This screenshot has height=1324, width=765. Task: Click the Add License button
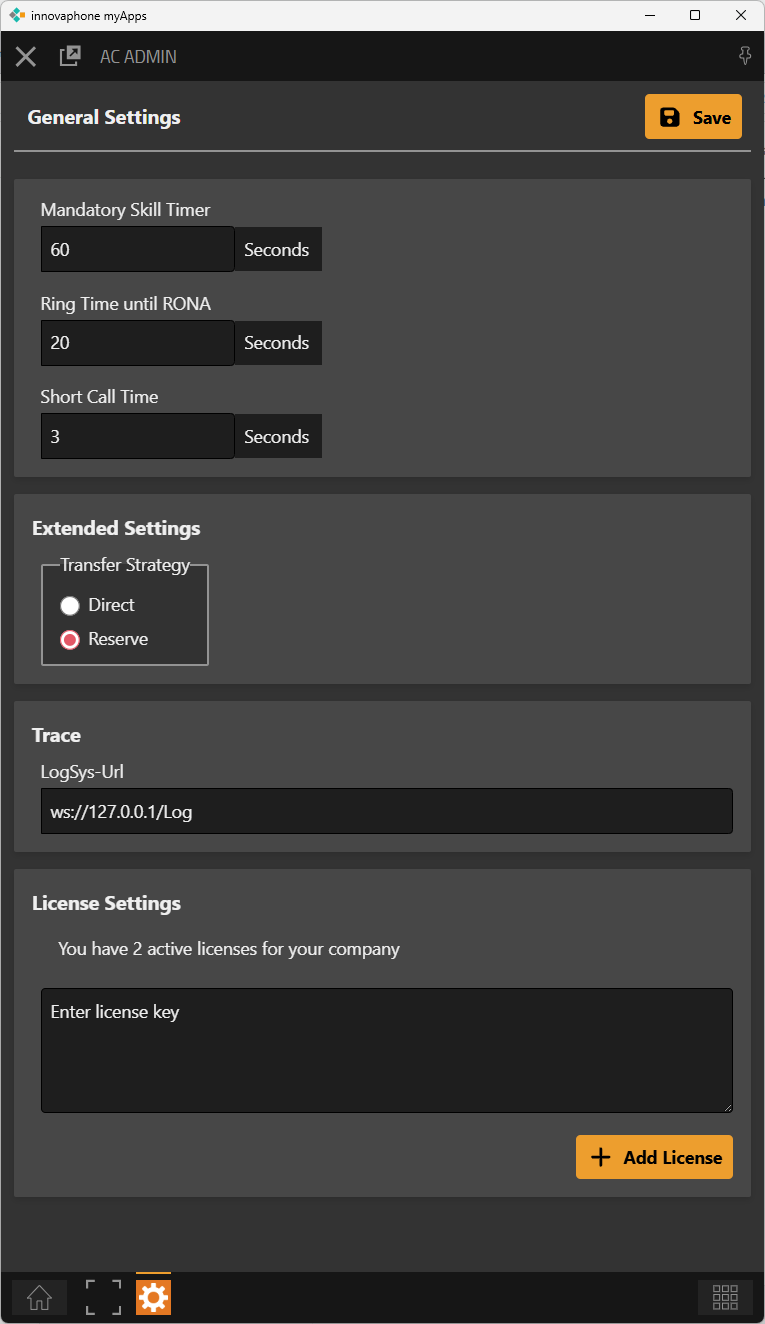pyautogui.click(x=654, y=1157)
